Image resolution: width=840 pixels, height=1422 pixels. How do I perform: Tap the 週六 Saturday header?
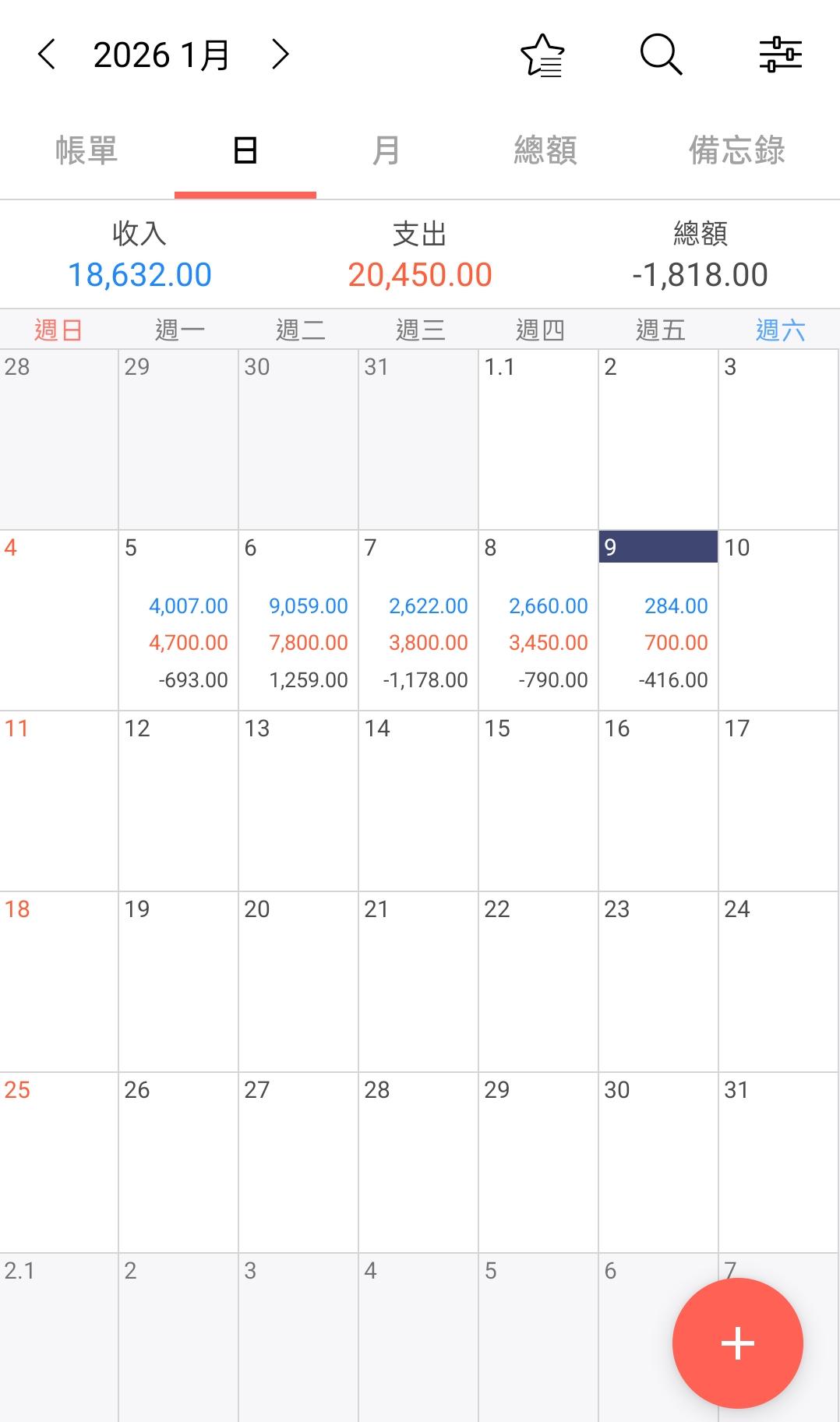(780, 330)
